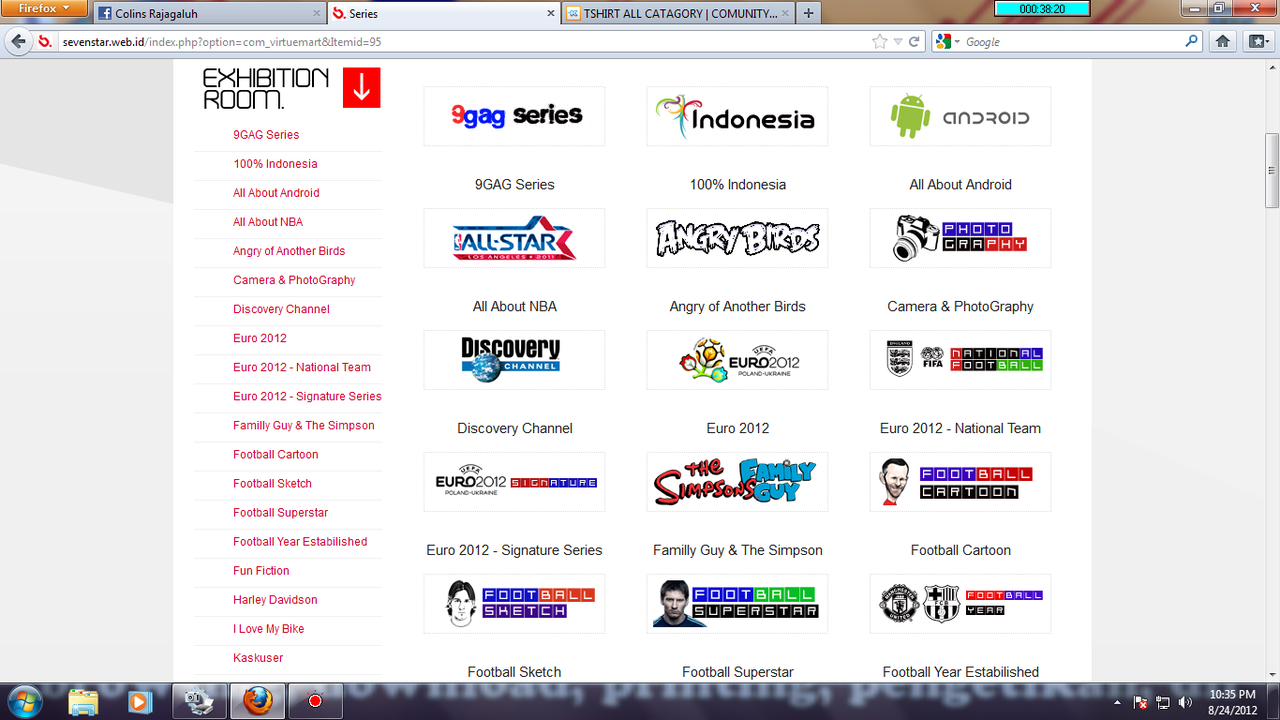Open the Football Year club crests thumbnail
The width and height of the screenshot is (1280, 720).
pyautogui.click(x=960, y=604)
